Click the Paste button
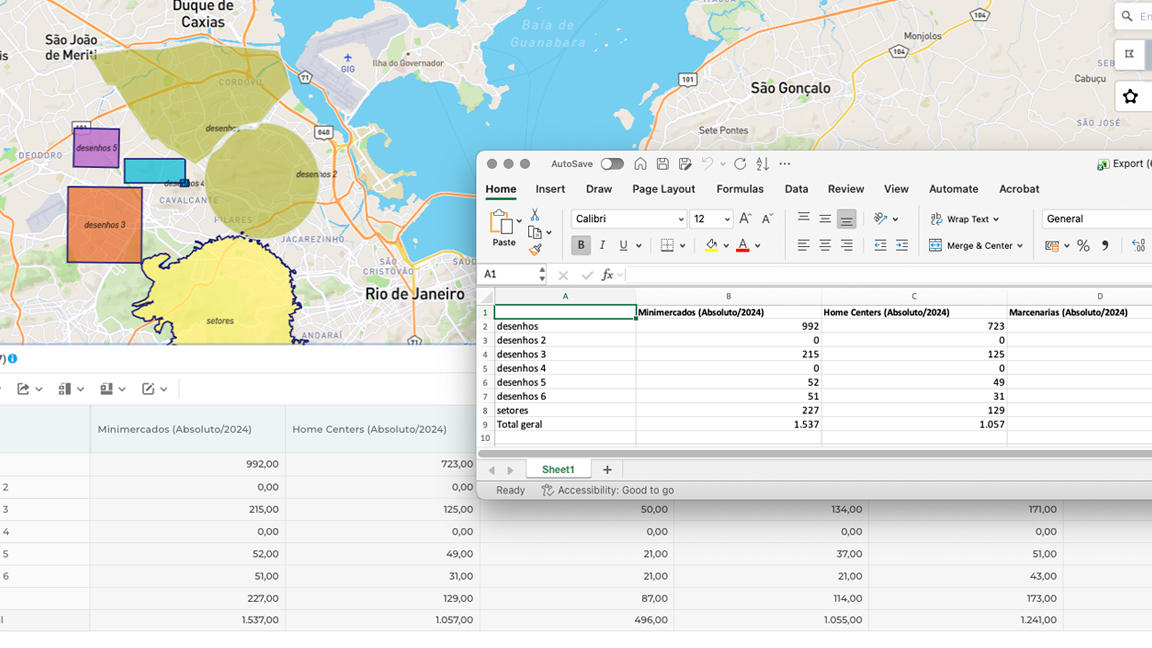Viewport: 1152px width, 648px height. coord(503,229)
